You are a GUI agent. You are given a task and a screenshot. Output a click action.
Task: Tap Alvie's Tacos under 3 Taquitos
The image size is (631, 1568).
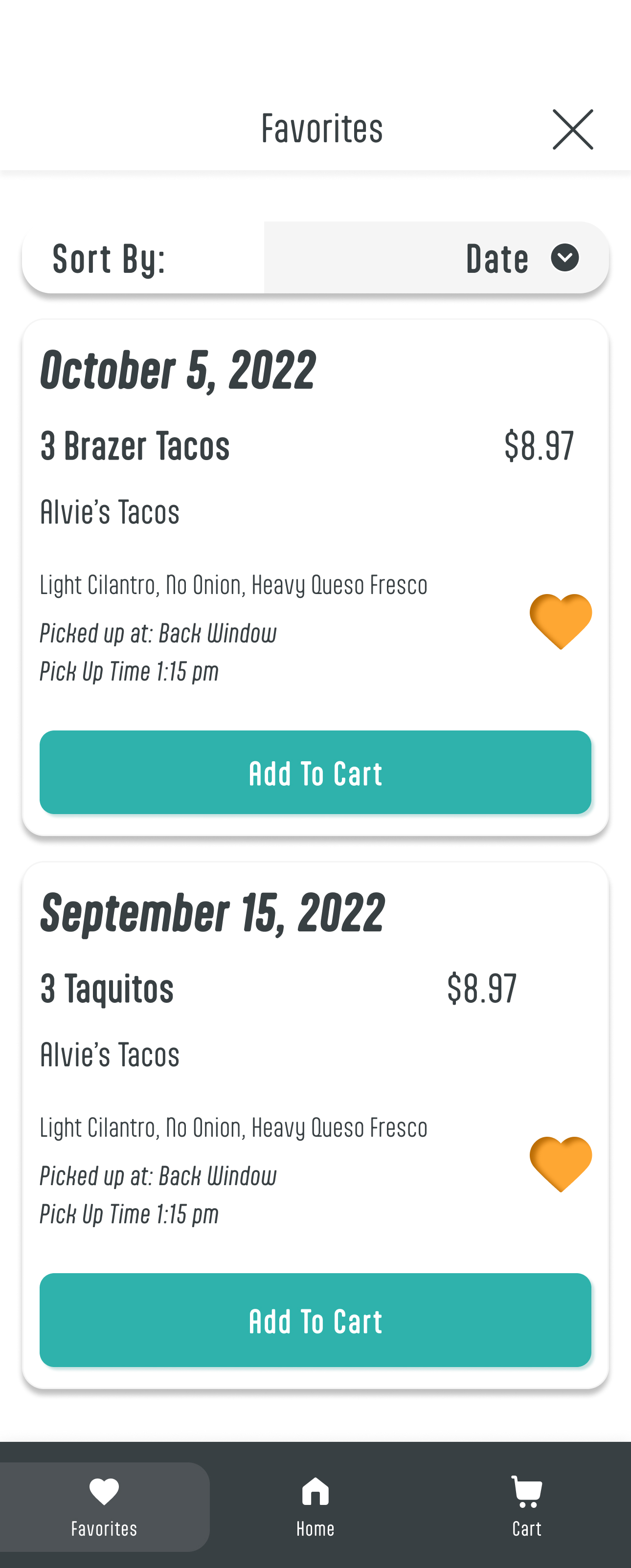[110, 1055]
